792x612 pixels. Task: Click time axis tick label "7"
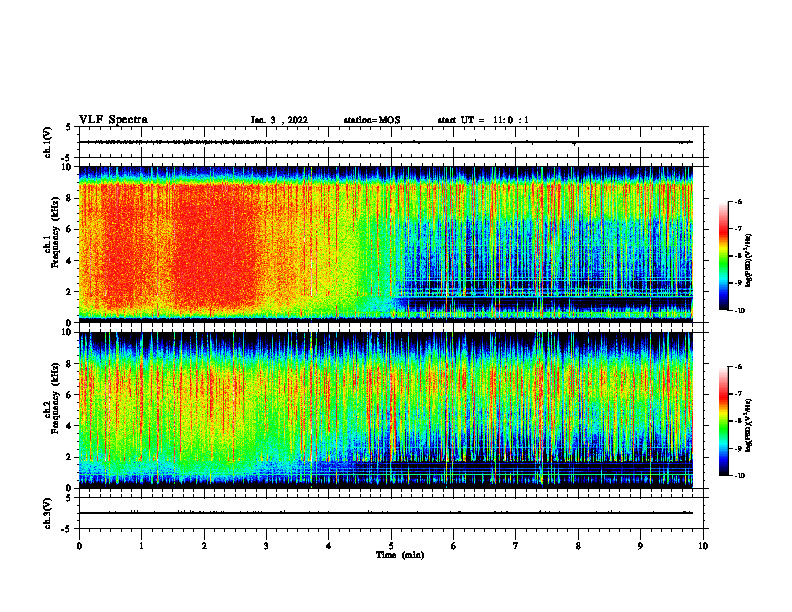(x=516, y=546)
